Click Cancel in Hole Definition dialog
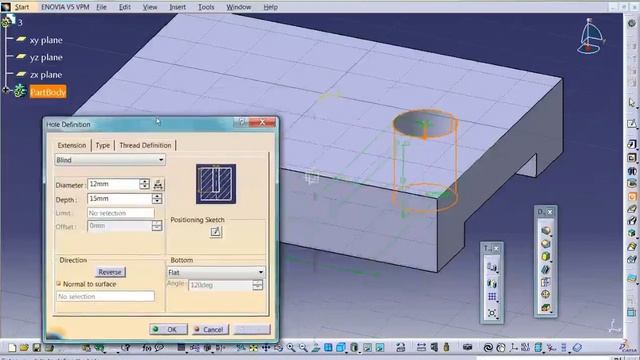Viewport: 640px width, 360px height. [210, 329]
